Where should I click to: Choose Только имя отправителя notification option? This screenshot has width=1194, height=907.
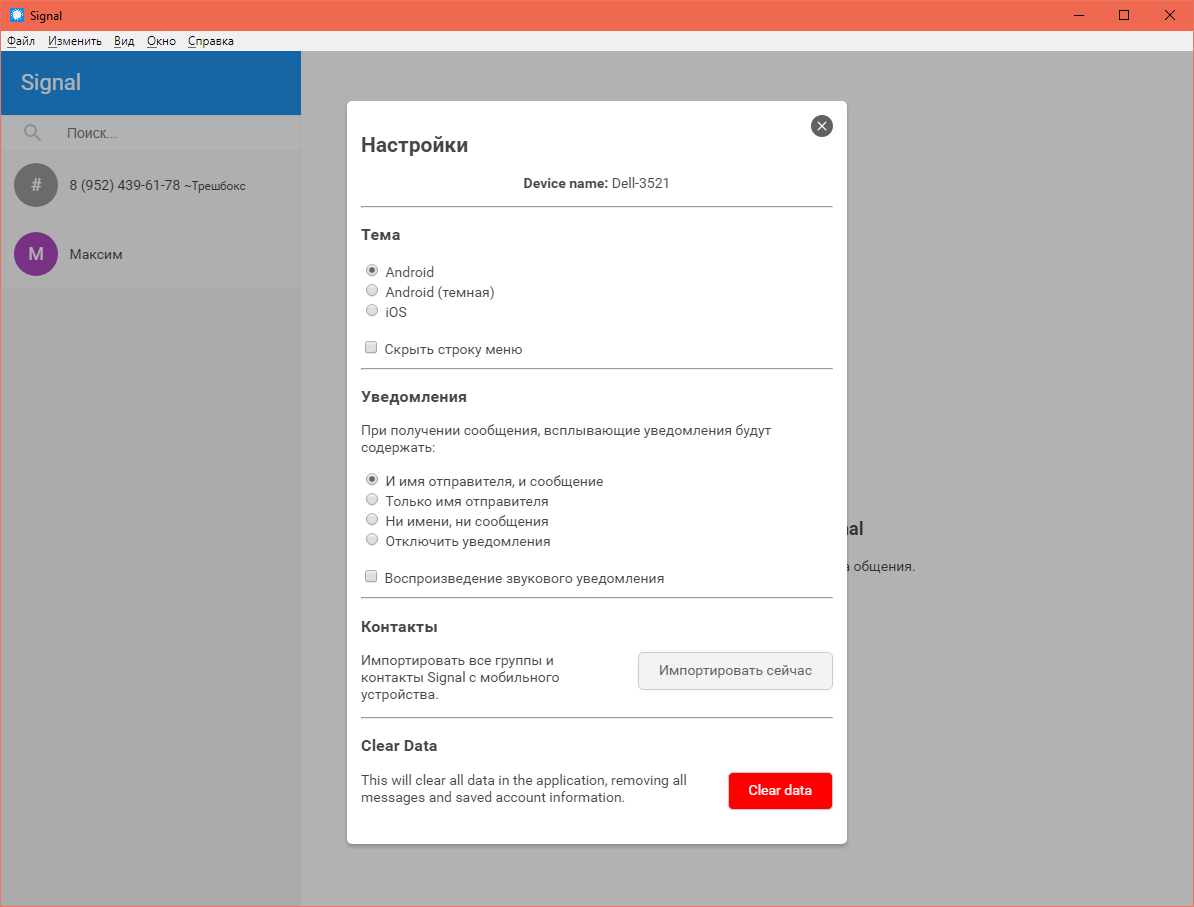tap(372, 500)
